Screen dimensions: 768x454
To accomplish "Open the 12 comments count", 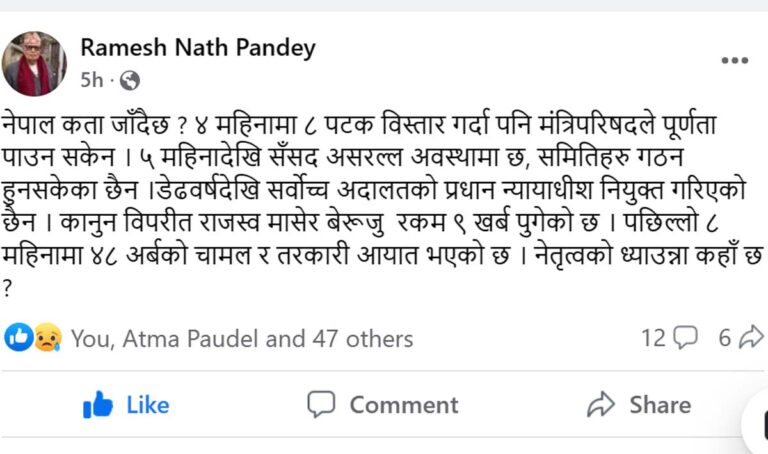I will pos(653,338).
